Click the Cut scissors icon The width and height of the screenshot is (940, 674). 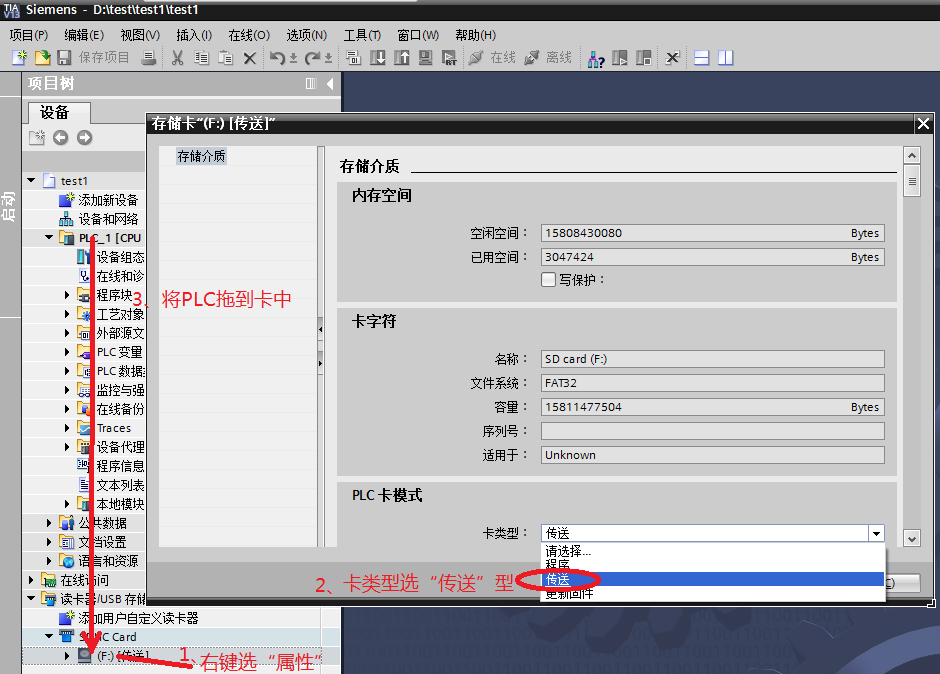(177, 58)
